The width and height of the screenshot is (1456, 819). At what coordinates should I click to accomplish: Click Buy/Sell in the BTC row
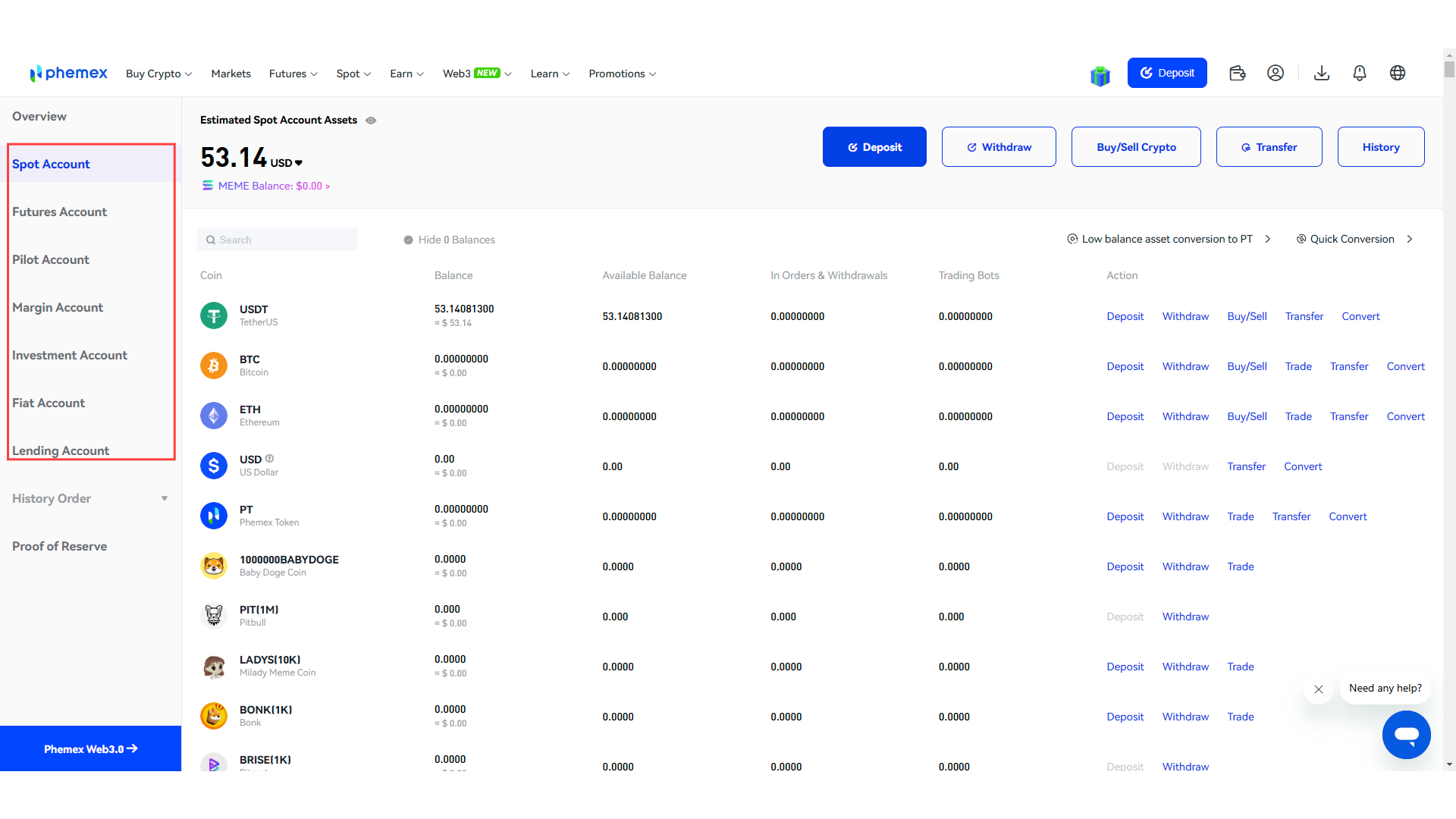tap(1247, 366)
